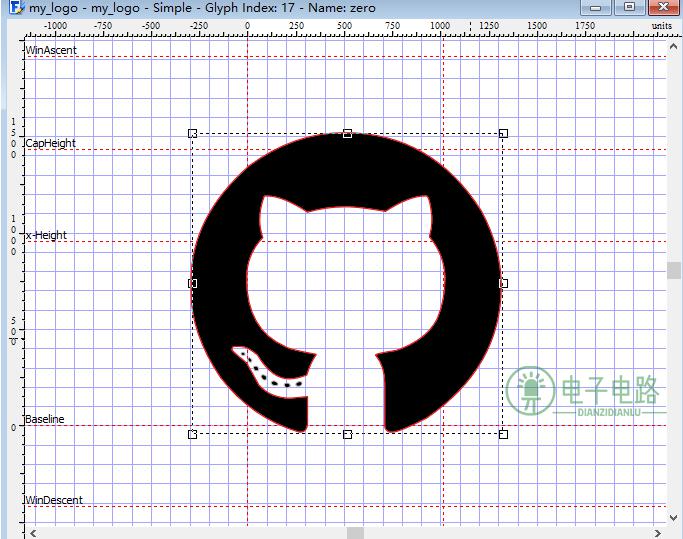
Task: Click the scroll left arrow of the horizontal scrollbar
Action: pos(33,533)
